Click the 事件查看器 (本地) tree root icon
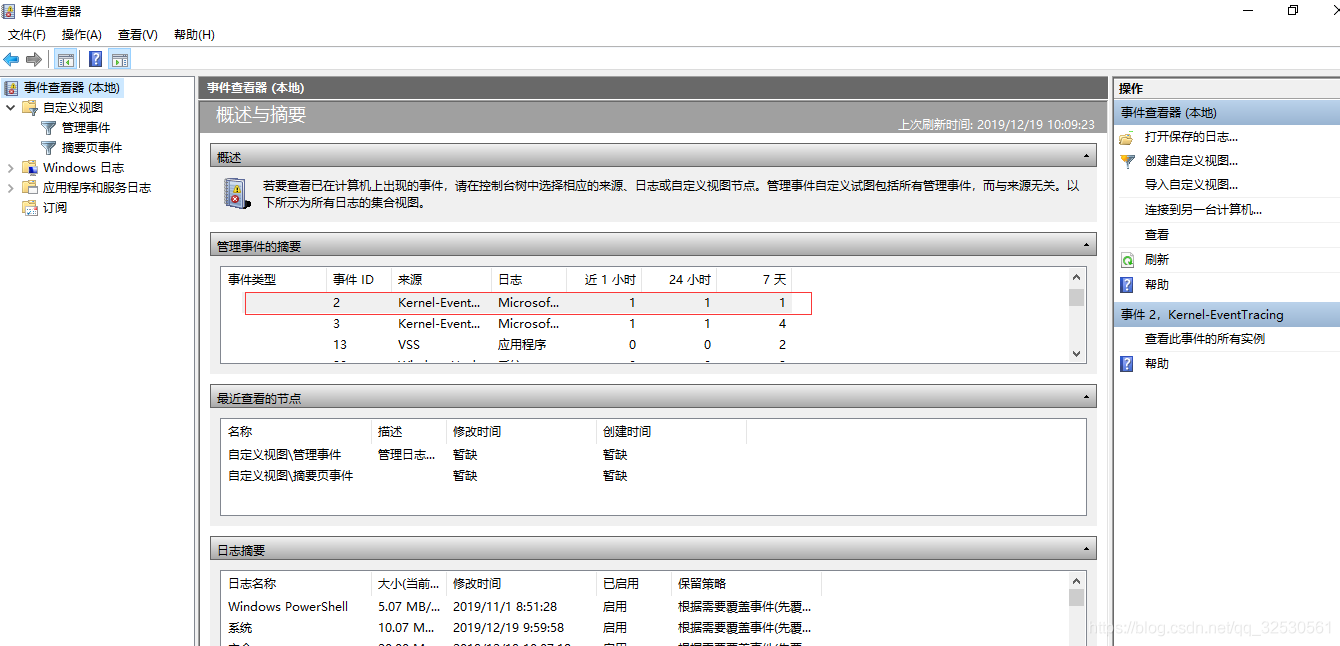This screenshot has height=646, width=1340. coord(11,88)
